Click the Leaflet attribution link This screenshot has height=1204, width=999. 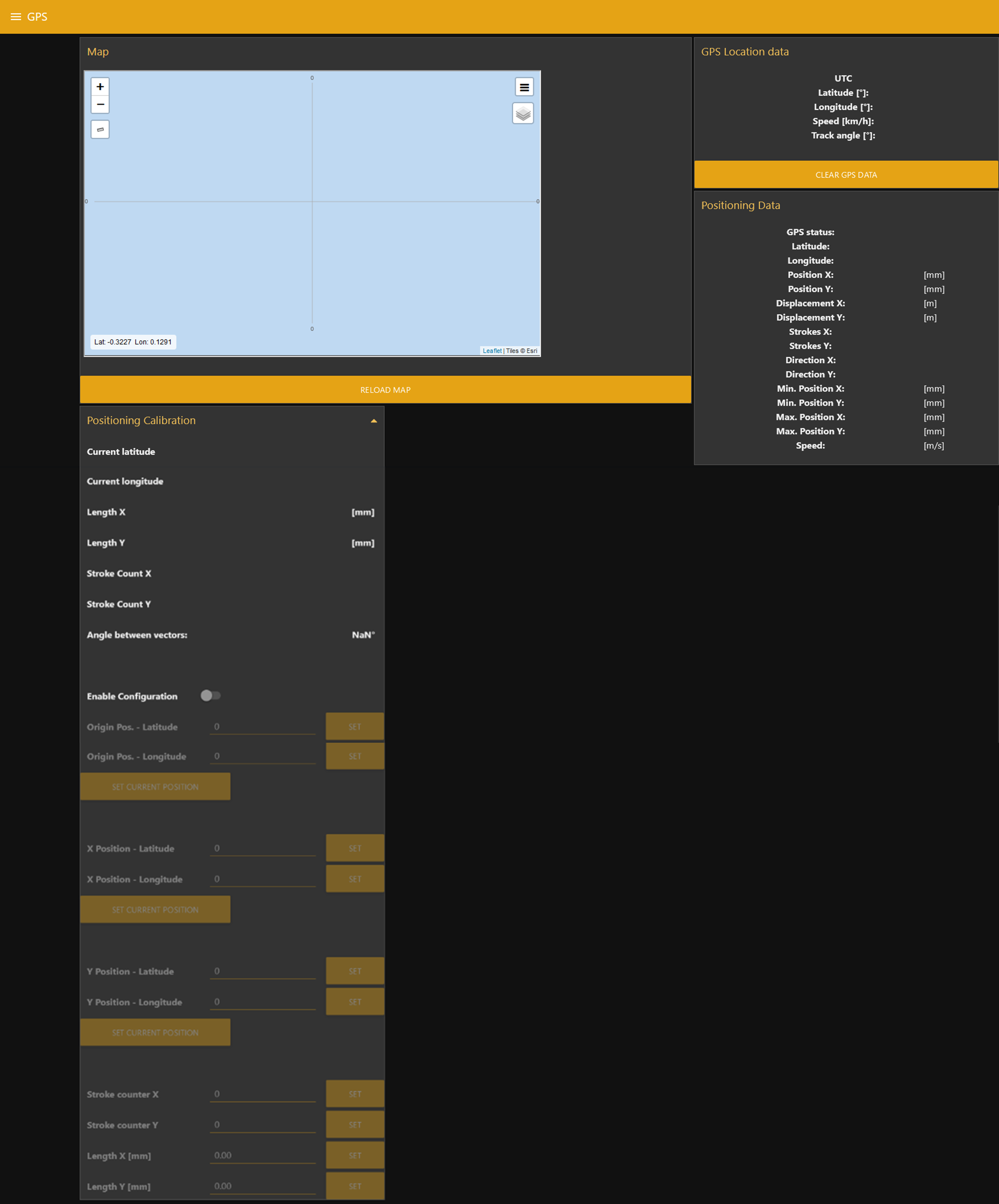pyautogui.click(x=492, y=351)
